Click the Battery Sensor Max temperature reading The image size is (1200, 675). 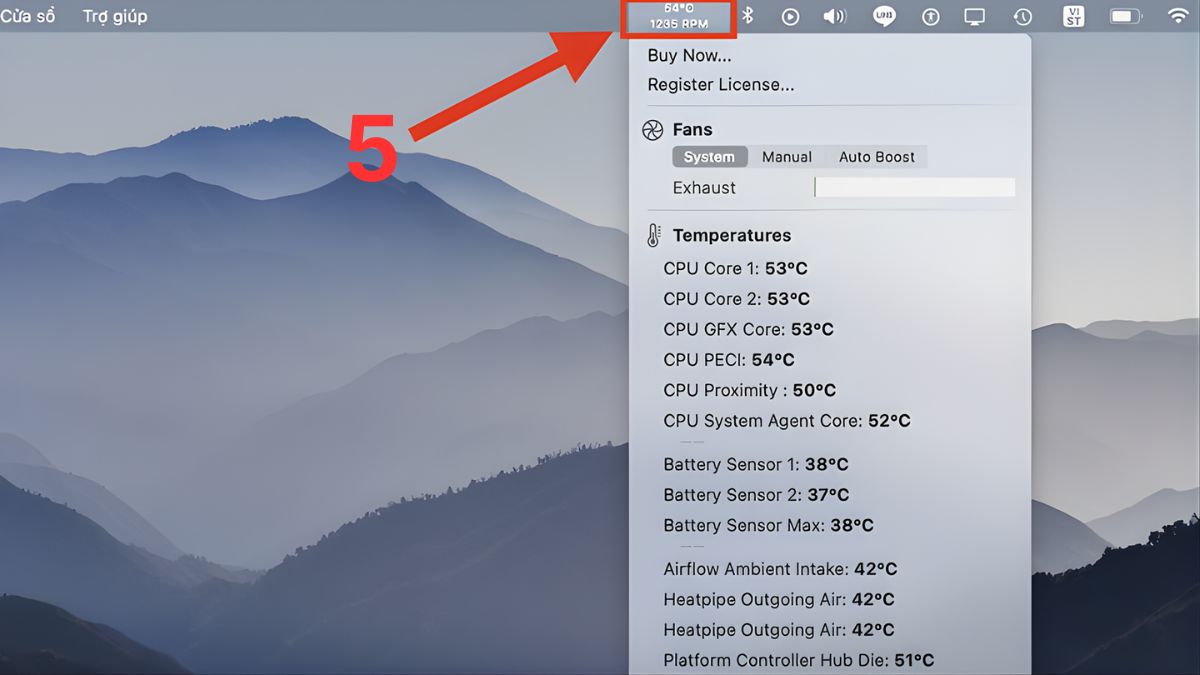click(768, 525)
